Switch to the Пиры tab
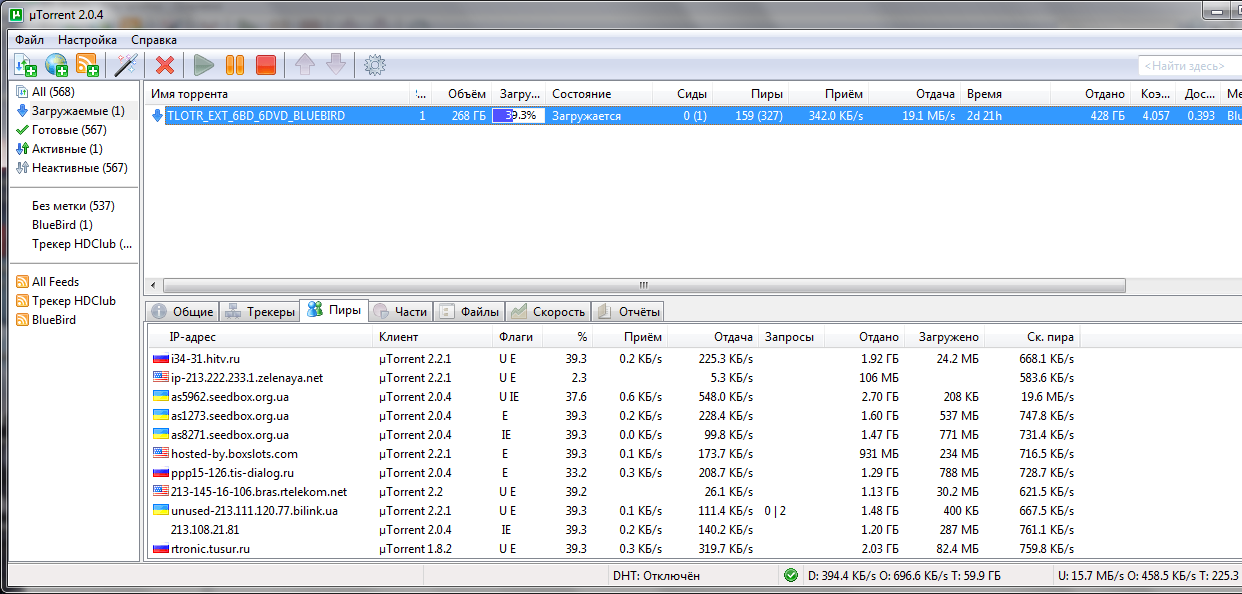Viewport: 1242px width, 594px height. coord(335,311)
